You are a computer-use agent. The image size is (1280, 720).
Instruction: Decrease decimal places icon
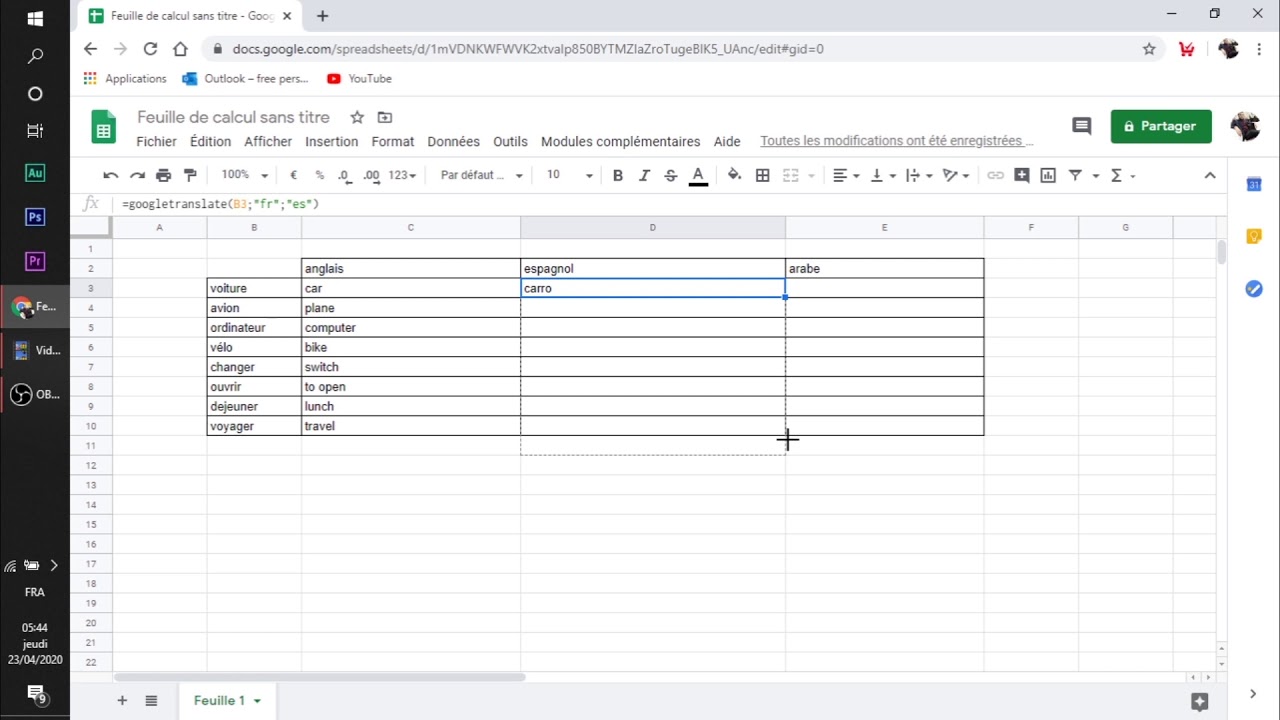click(345, 175)
